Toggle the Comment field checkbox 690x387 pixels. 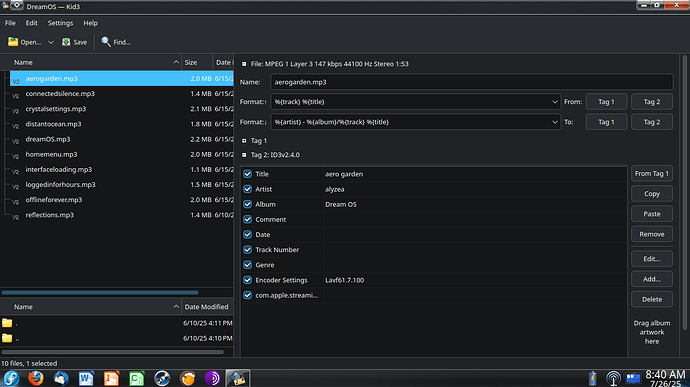tap(247, 219)
